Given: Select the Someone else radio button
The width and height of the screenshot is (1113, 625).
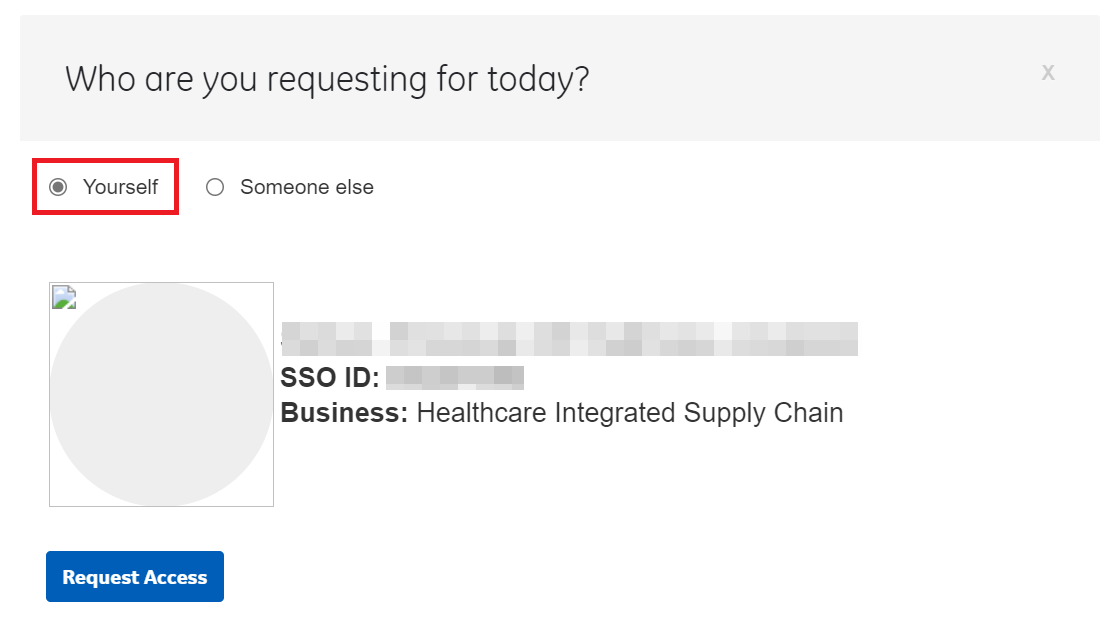Looking at the screenshot, I should click(215, 187).
